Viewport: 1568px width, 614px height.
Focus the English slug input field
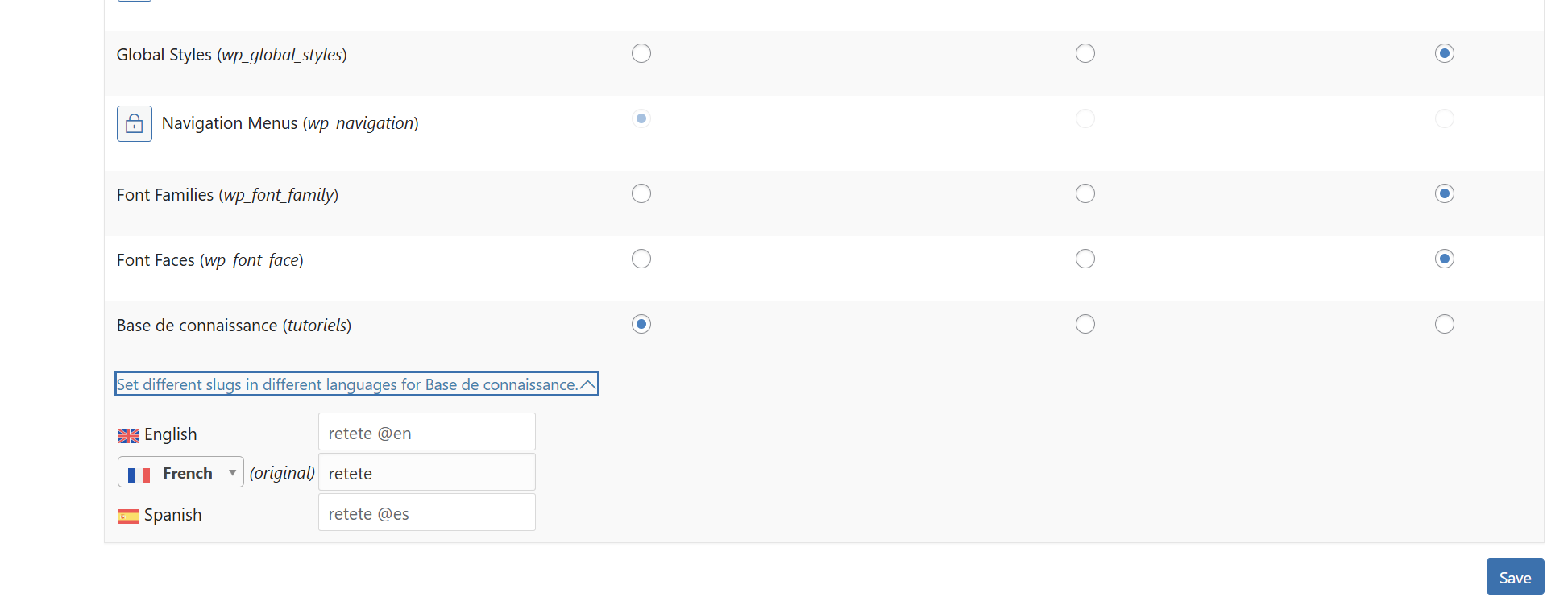point(427,432)
